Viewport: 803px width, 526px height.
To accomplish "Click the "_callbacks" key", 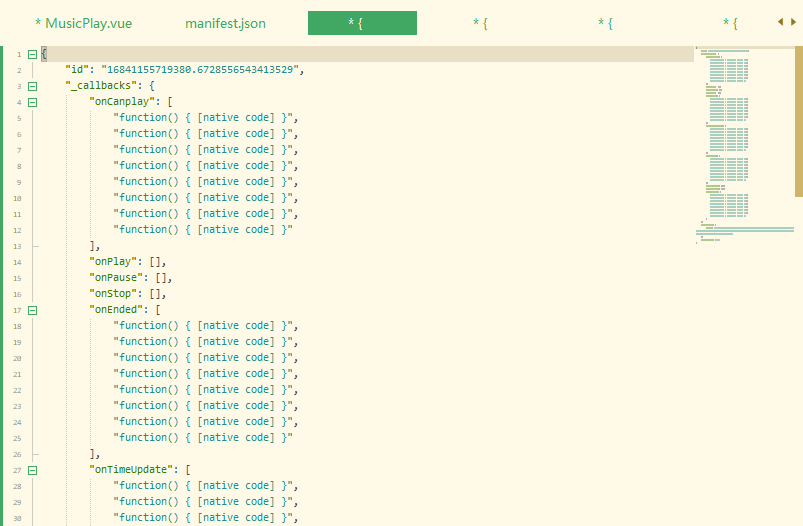I will 101,86.
